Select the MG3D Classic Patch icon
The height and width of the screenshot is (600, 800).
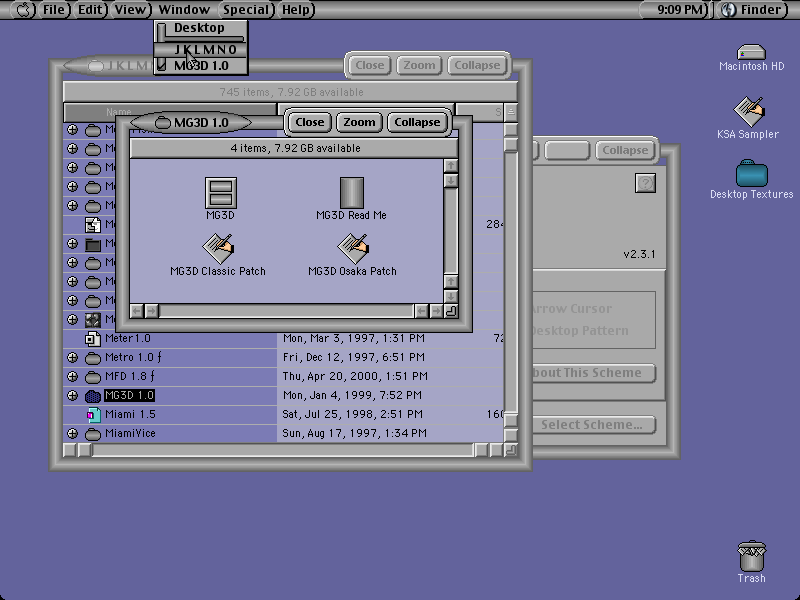pos(218,248)
